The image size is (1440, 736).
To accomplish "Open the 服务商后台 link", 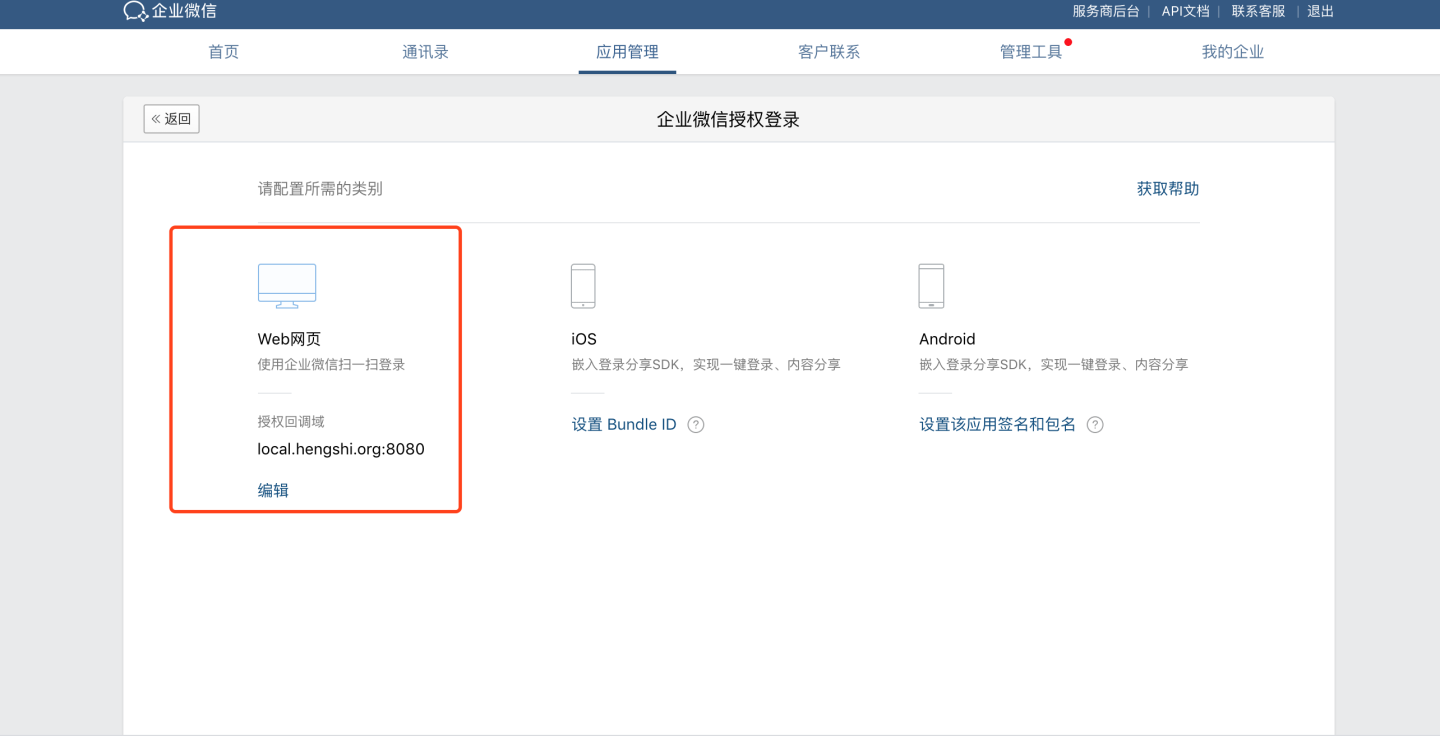I will pyautogui.click(x=1105, y=11).
